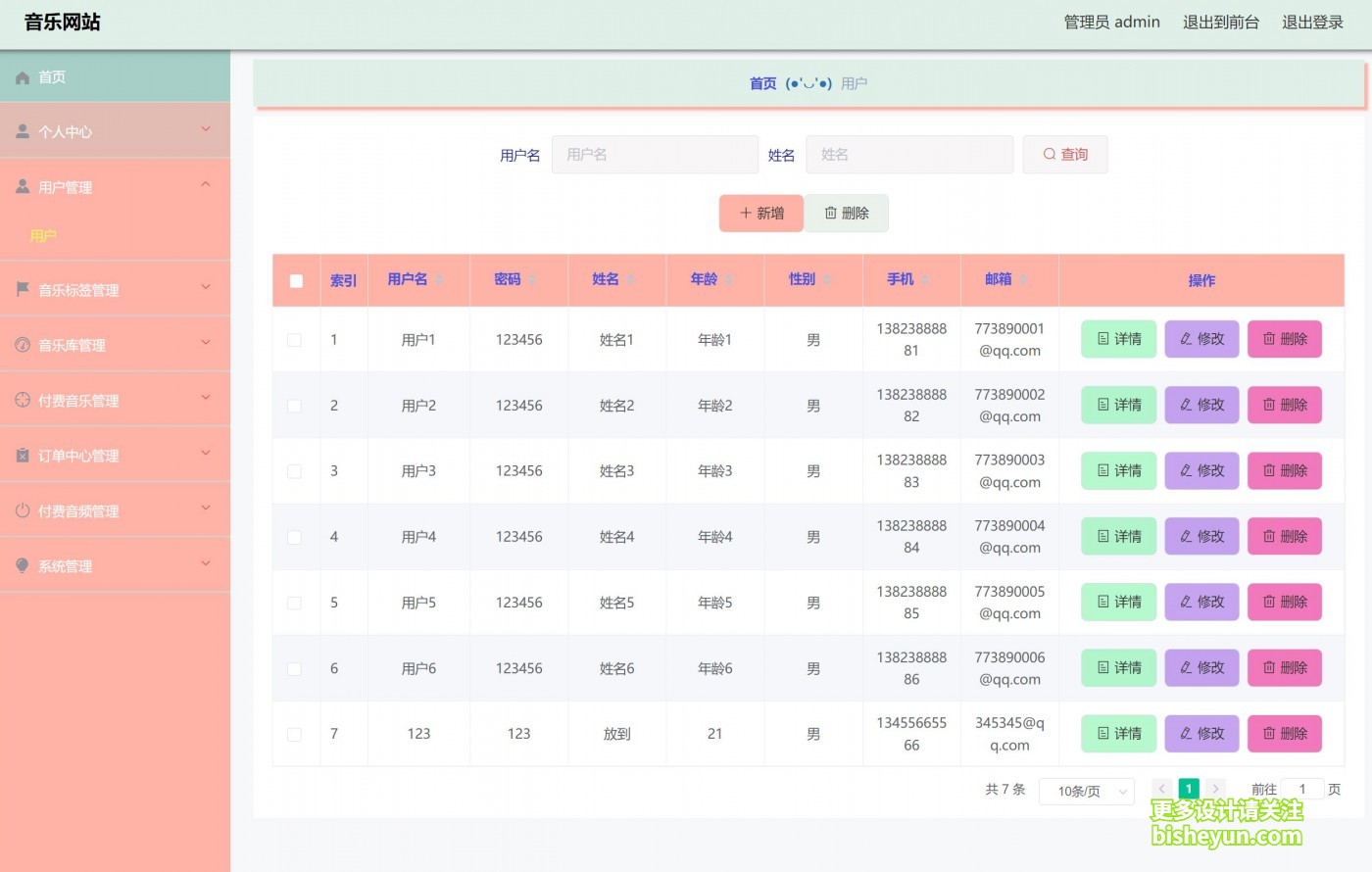Expand the 音乐库管理 sidebar menu
1372x872 pixels.
115,344
